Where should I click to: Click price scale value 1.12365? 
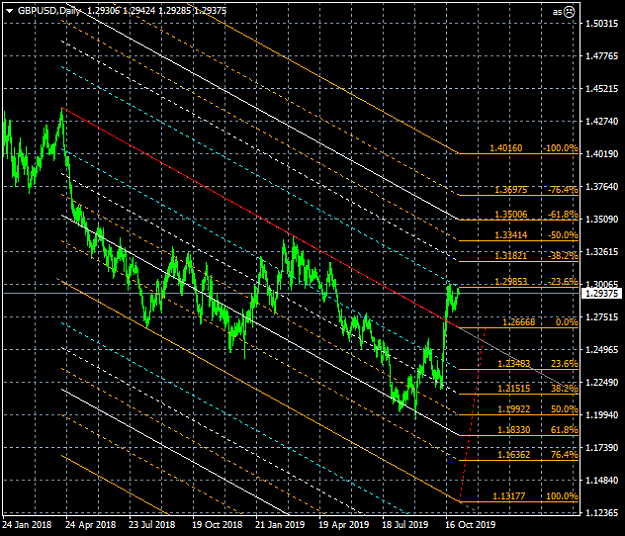tap(601, 513)
